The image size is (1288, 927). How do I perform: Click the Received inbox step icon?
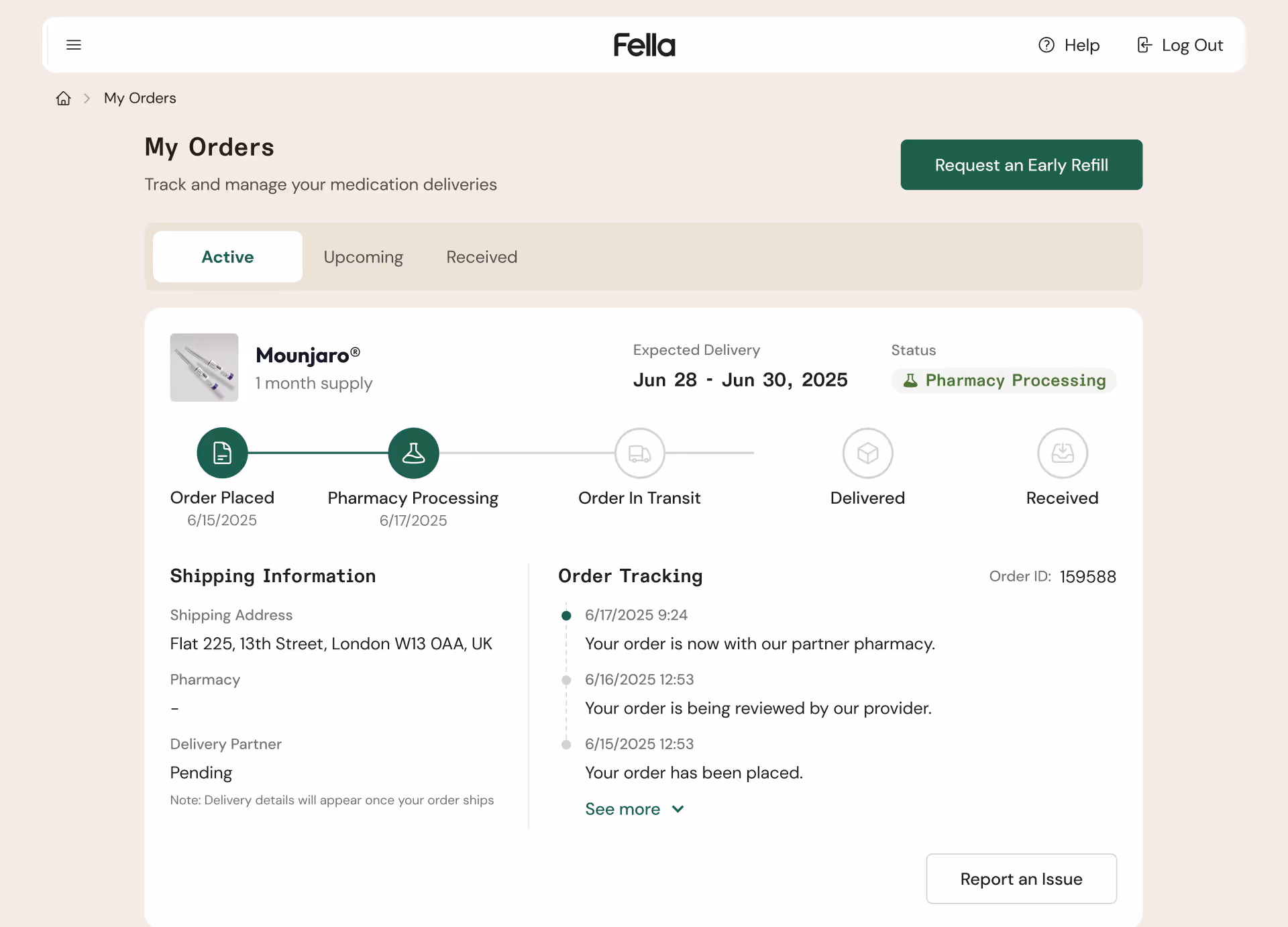click(x=1063, y=453)
